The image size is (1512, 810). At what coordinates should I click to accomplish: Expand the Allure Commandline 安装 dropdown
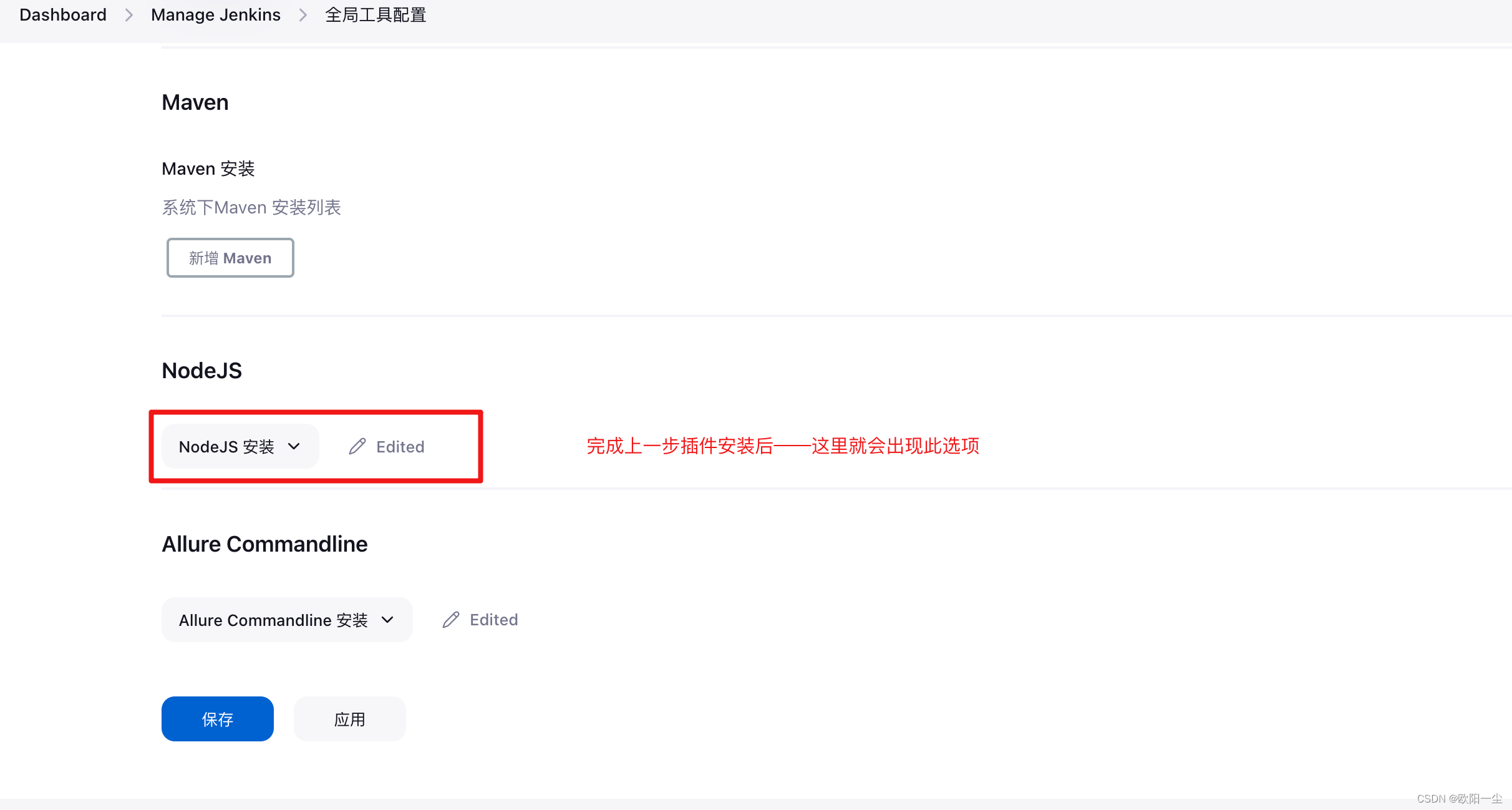287,620
